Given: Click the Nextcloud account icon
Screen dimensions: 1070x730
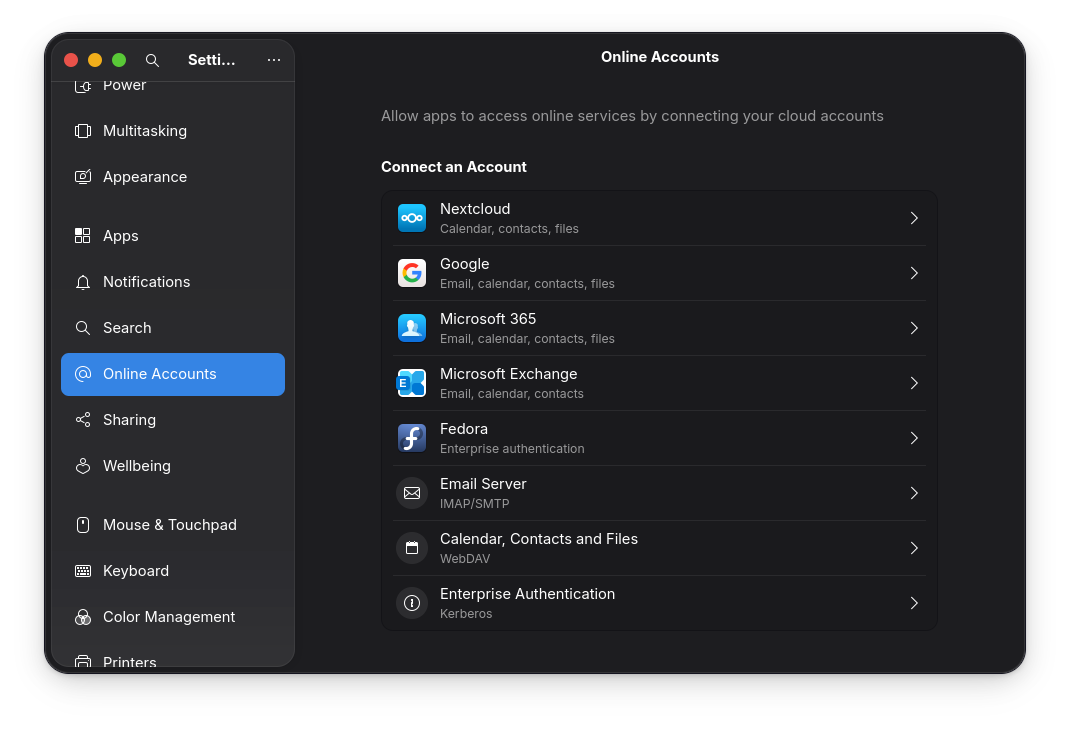Looking at the screenshot, I should pos(412,217).
